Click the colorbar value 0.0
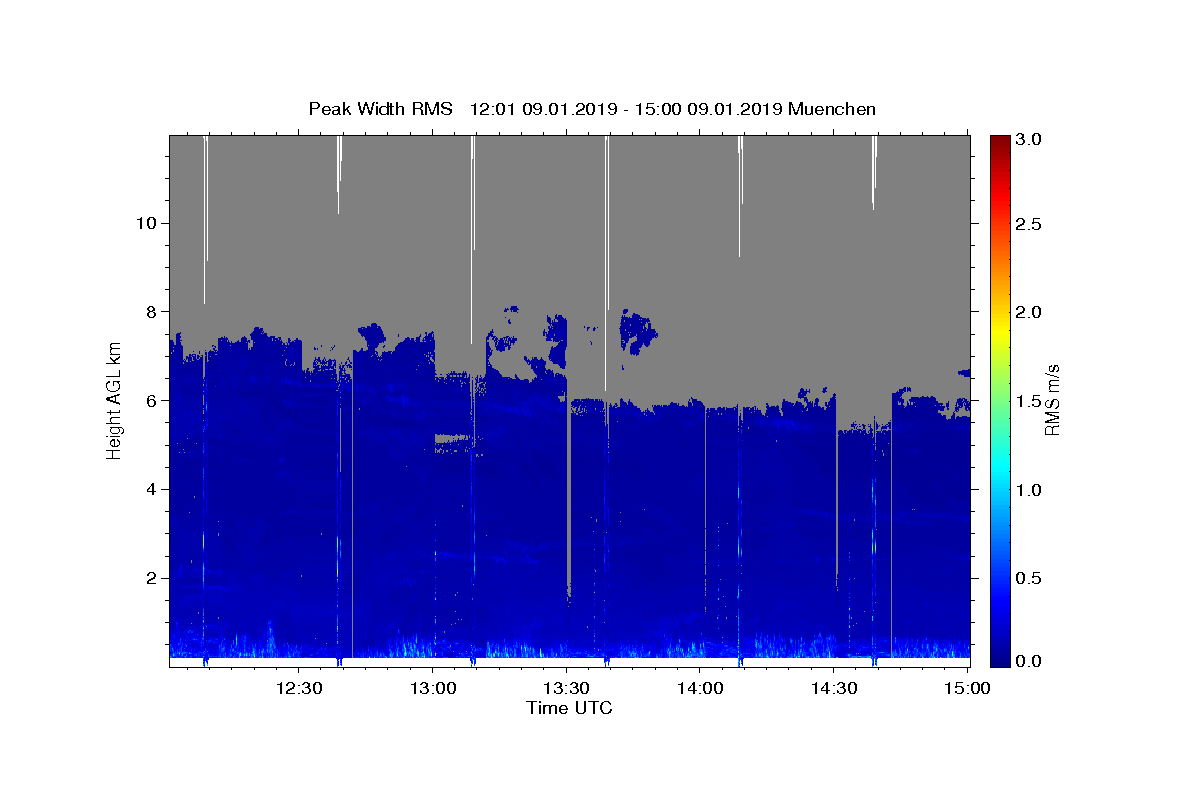The height and width of the screenshot is (800, 1200). coord(1030,661)
